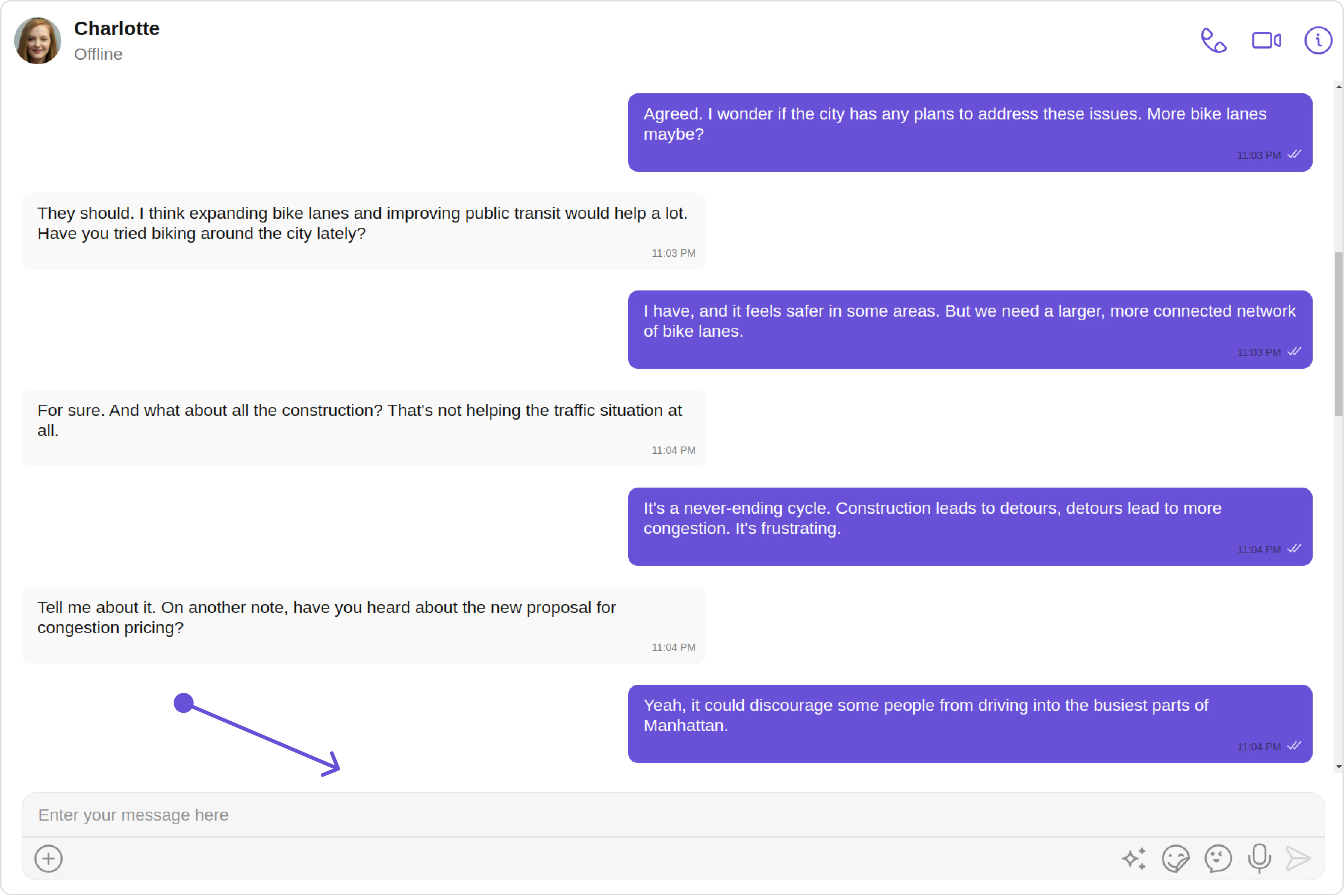
Task: Click Charlotte's name in the header
Action: 116,29
